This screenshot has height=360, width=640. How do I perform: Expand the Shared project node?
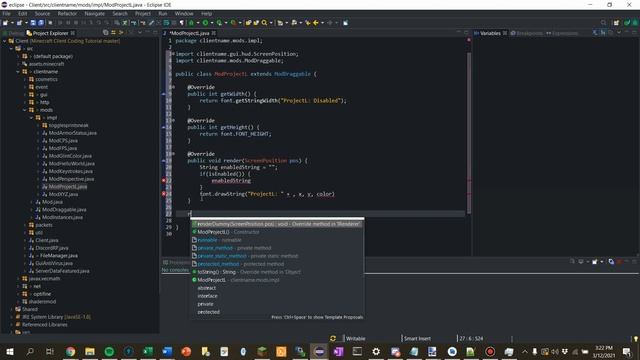(x=11, y=309)
